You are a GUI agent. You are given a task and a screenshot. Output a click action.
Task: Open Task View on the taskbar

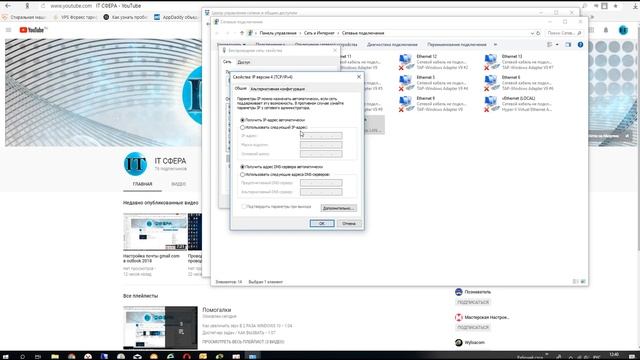[x=38, y=356]
